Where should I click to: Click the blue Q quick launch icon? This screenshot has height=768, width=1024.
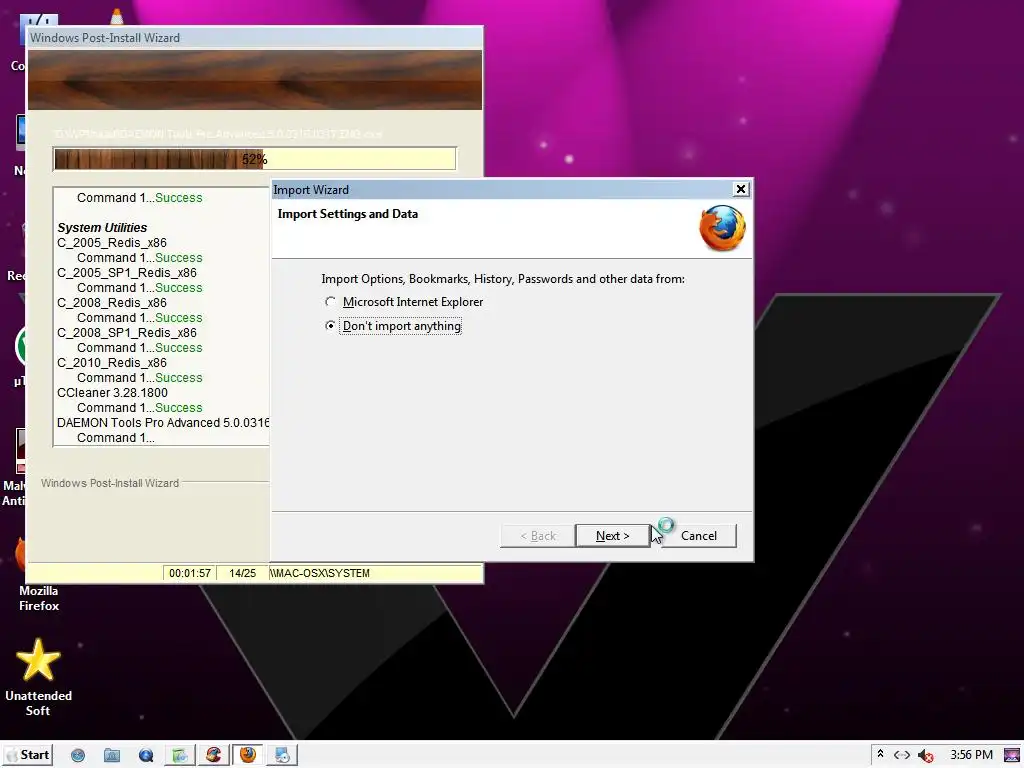pyautogui.click(x=146, y=756)
